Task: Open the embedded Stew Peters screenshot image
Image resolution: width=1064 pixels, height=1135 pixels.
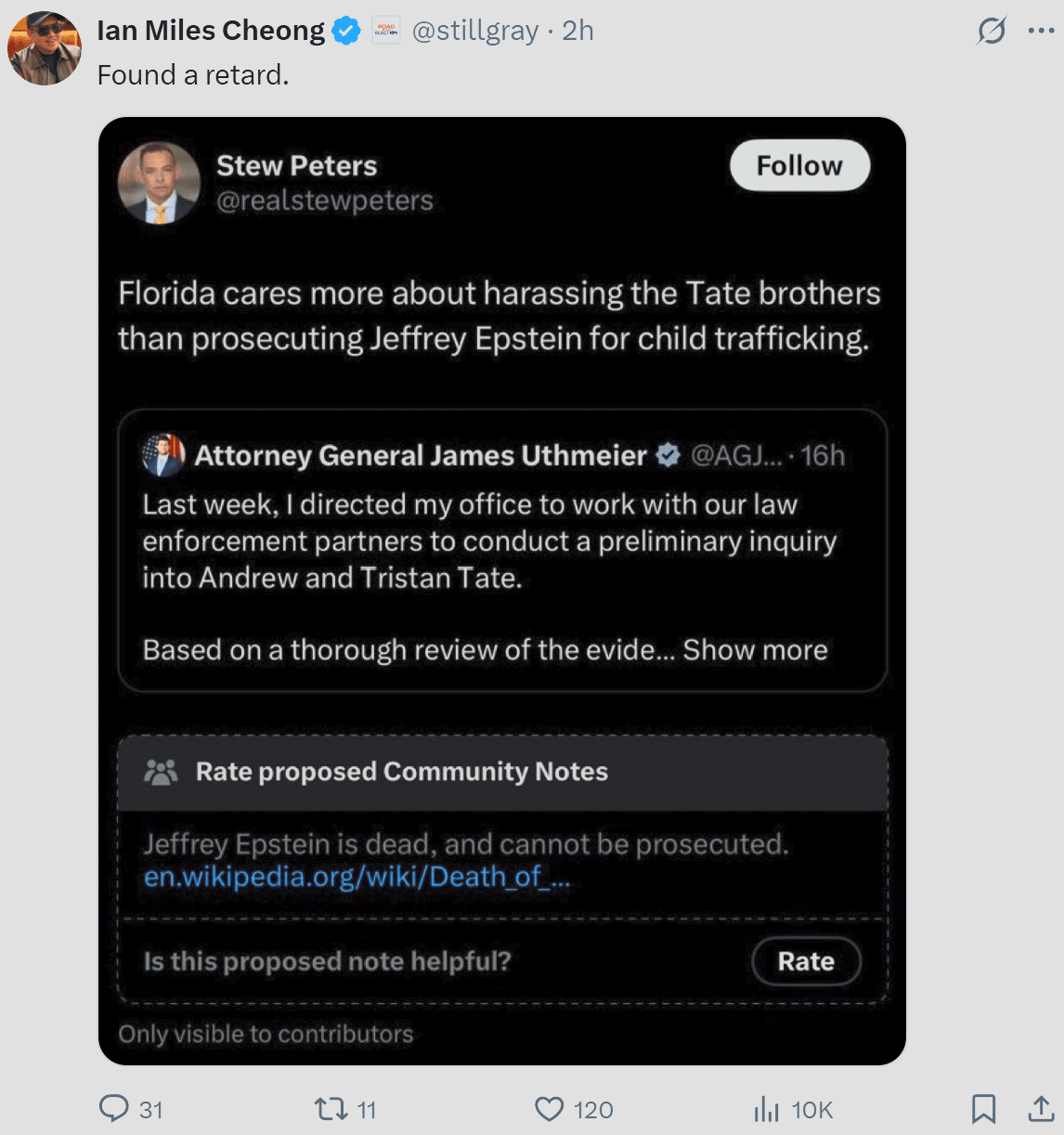Action: pyautogui.click(x=502, y=591)
